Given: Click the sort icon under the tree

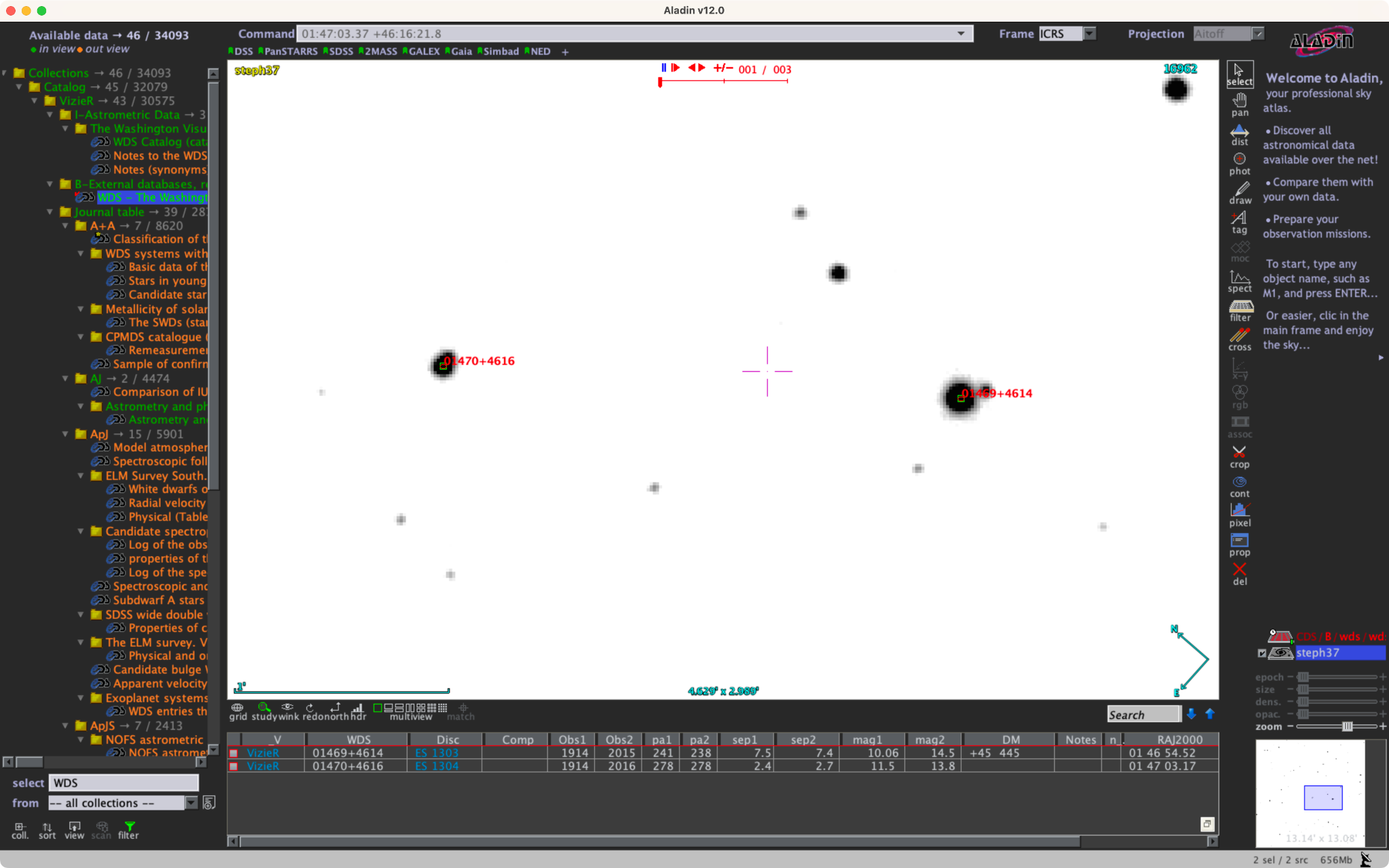Looking at the screenshot, I should pyautogui.click(x=47, y=830).
